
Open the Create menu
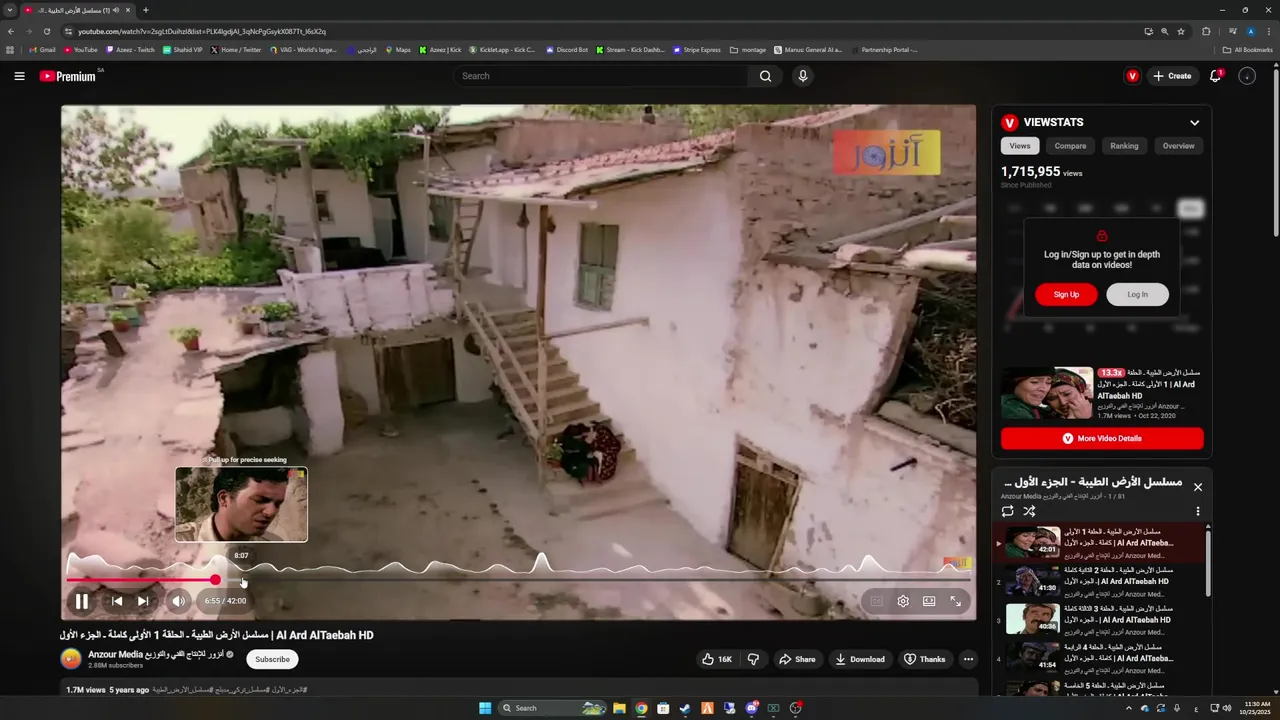[x=1172, y=76]
